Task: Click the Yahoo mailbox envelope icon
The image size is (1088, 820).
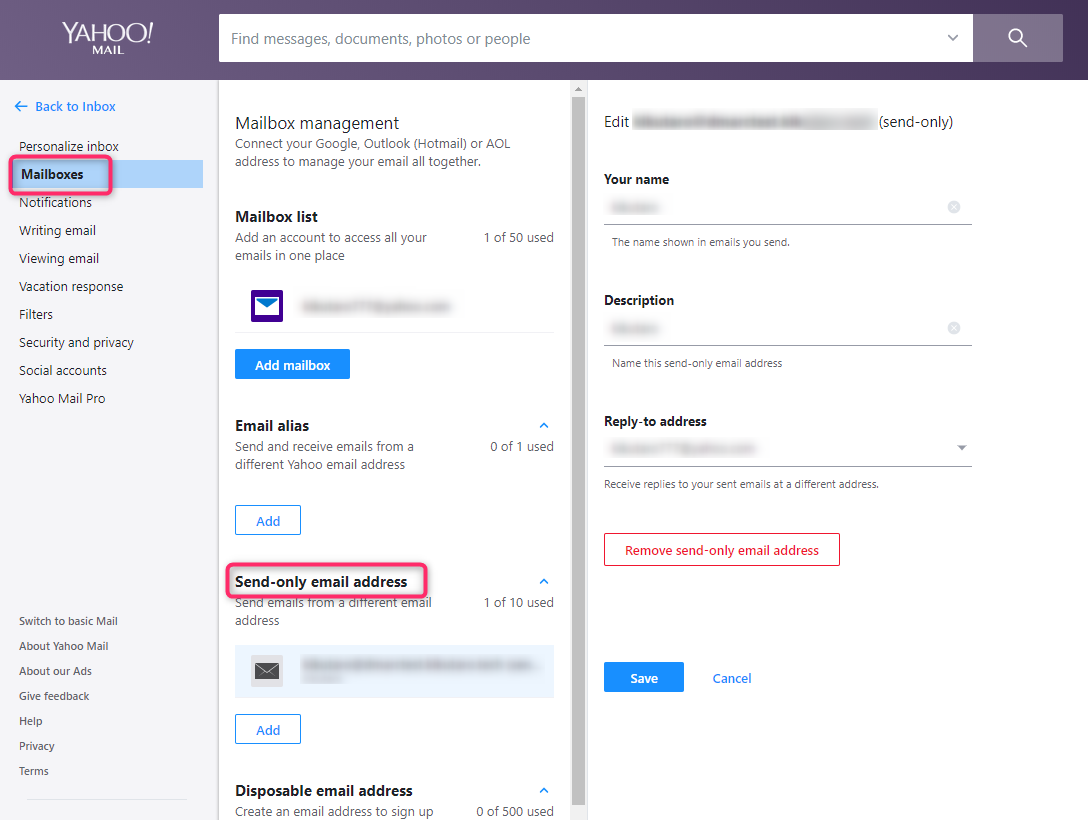Action: click(267, 306)
